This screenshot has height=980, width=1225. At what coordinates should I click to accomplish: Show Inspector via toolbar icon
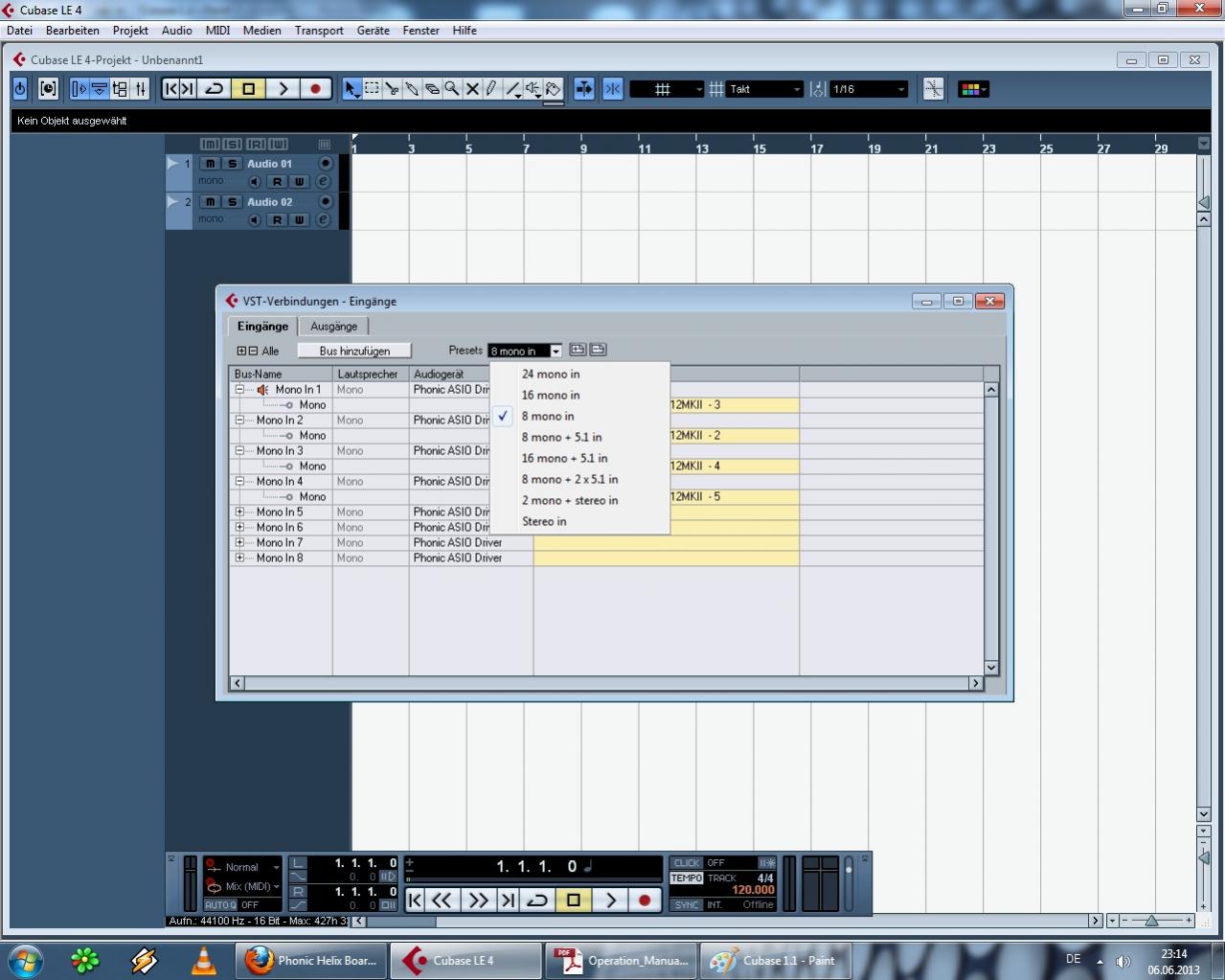click(x=79, y=89)
